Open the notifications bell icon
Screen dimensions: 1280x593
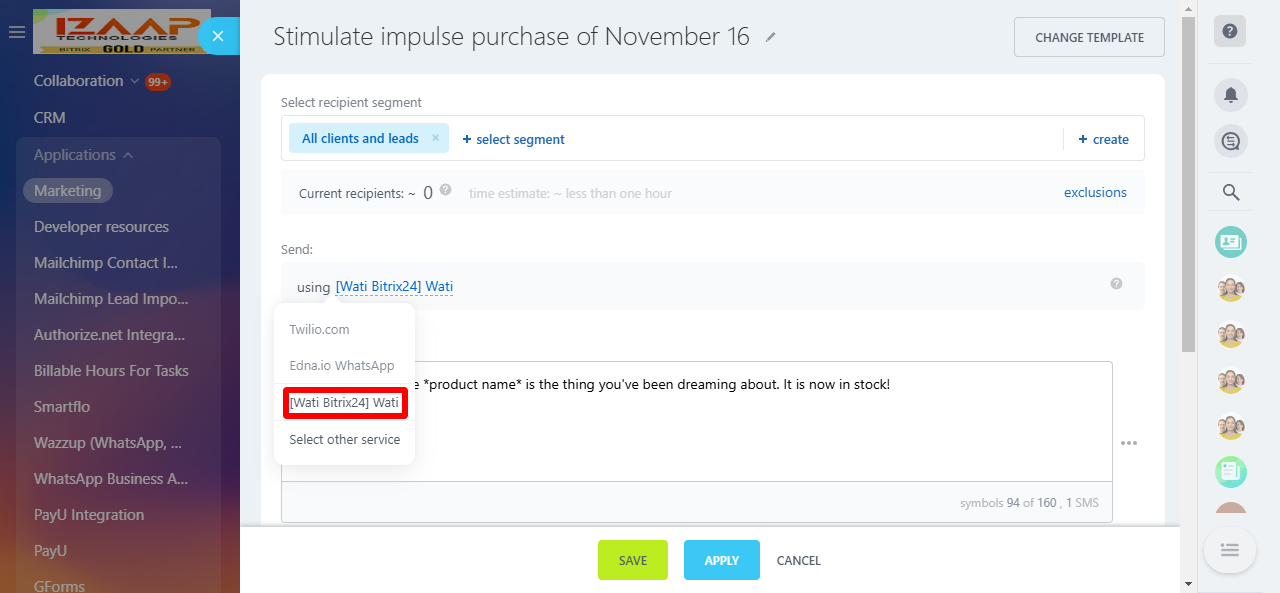tap(1230, 95)
